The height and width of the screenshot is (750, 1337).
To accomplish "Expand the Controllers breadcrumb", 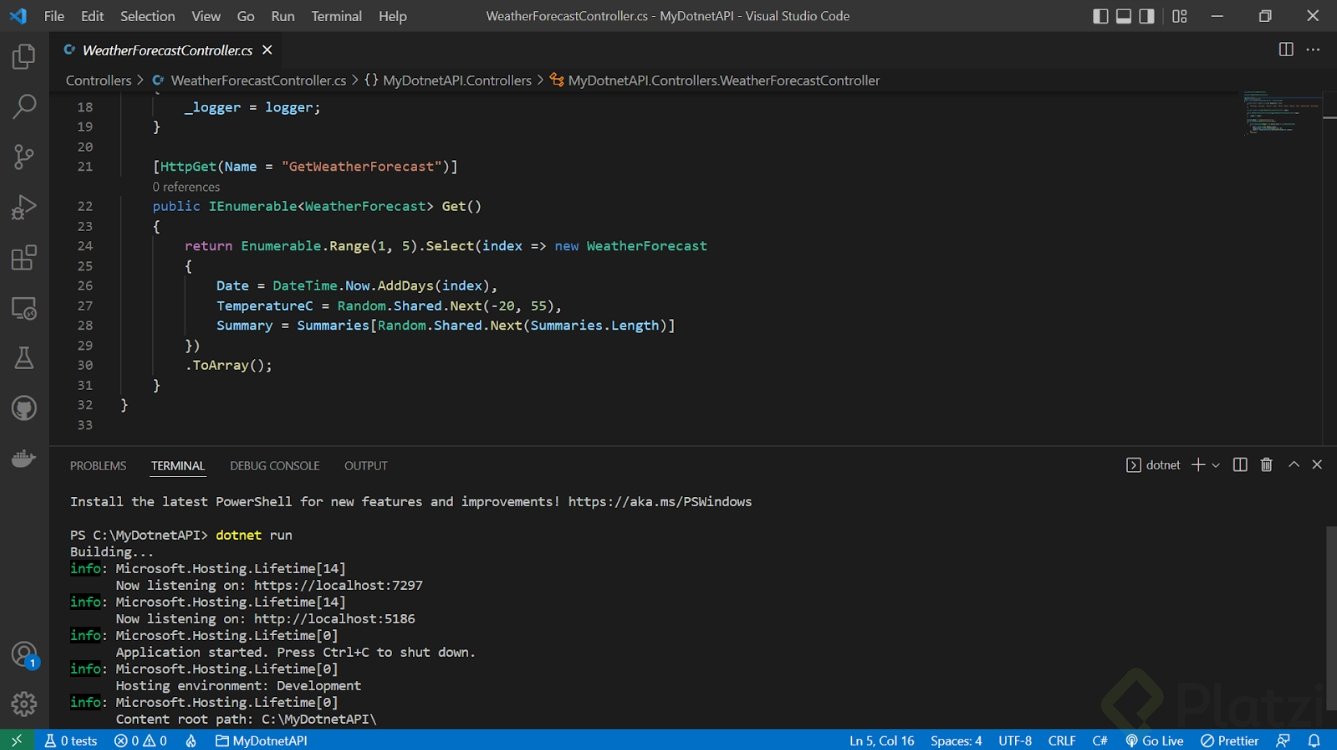I will point(98,80).
